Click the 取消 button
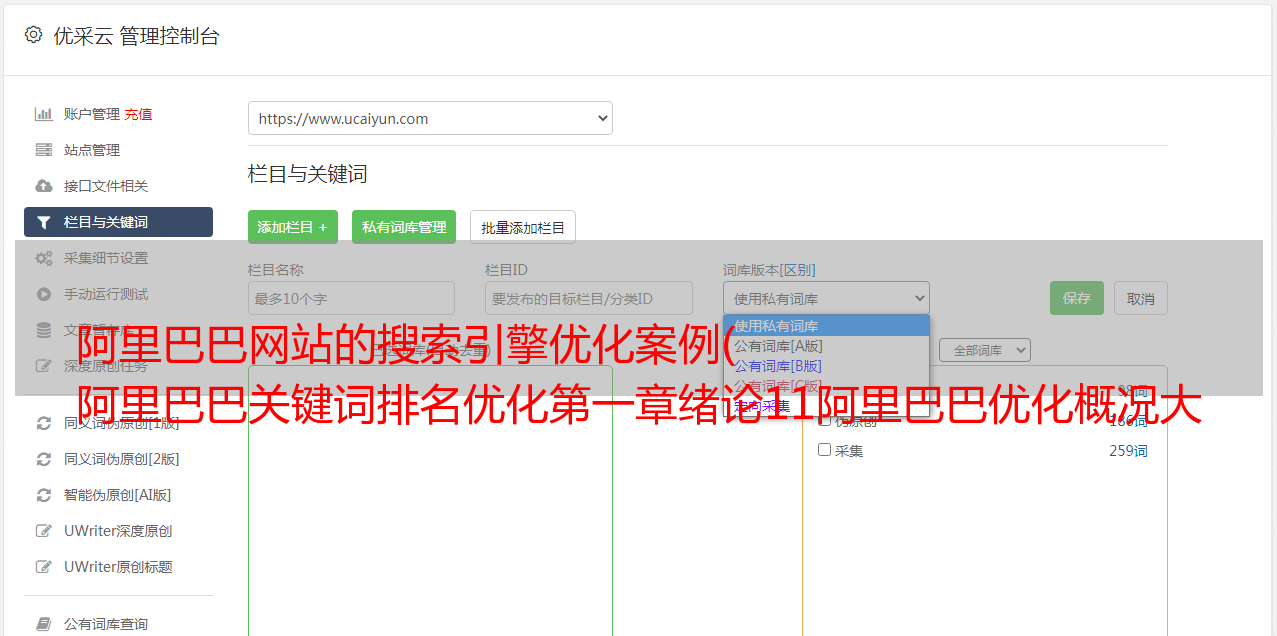The width and height of the screenshot is (1277, 636). [1141, 298]
